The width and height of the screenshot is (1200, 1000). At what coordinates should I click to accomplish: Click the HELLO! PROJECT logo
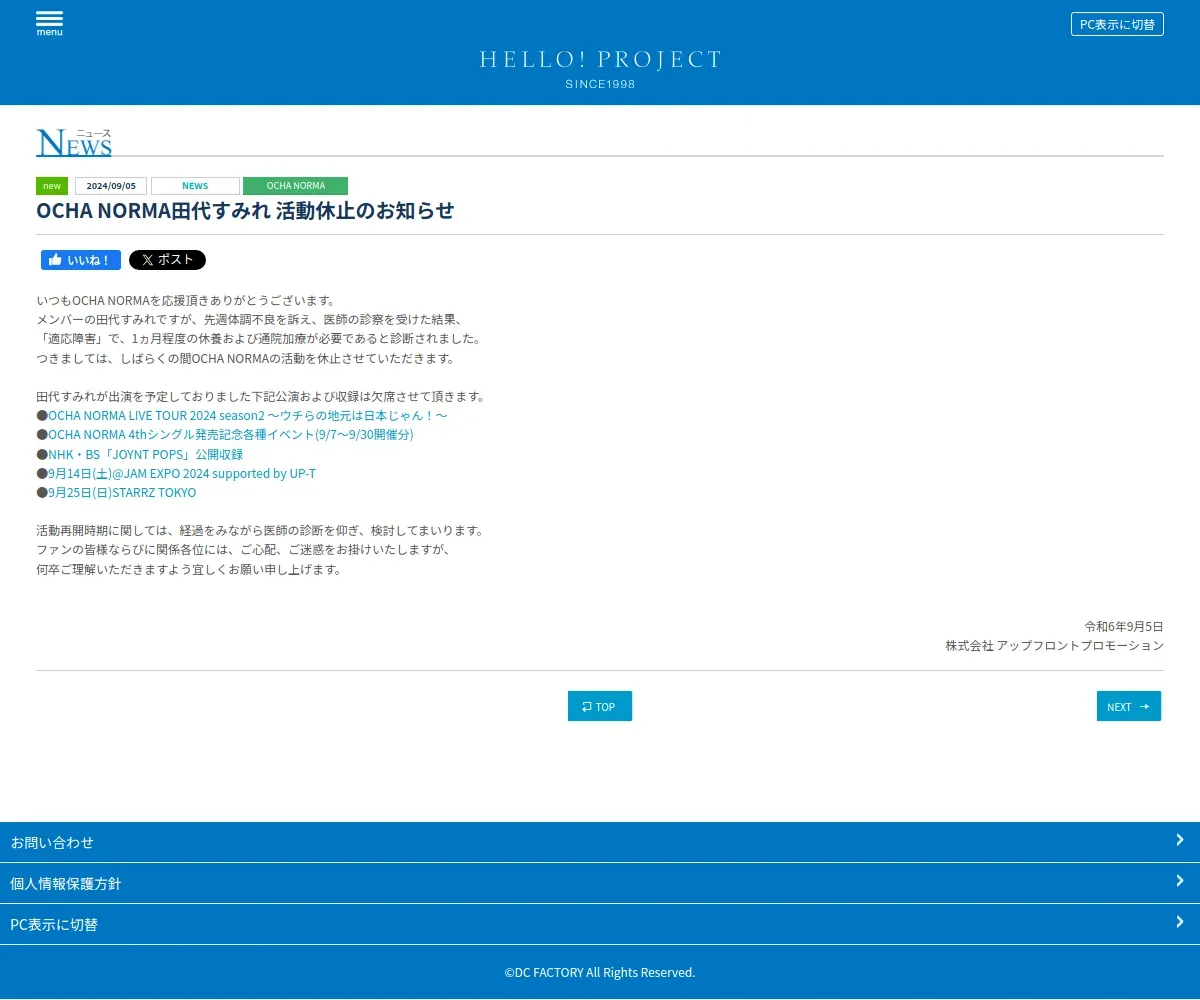pyautogui.click(x=600, y=60)
